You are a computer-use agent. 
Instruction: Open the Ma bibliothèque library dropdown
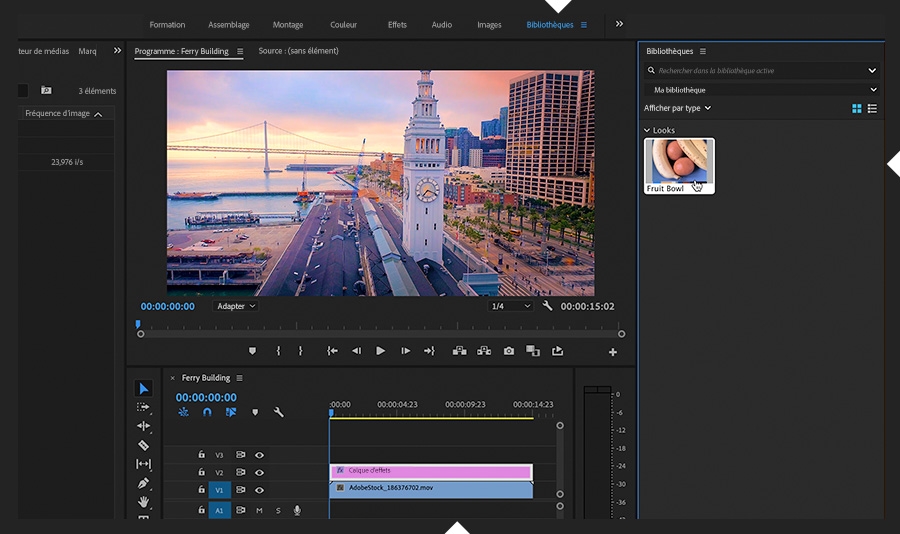(x=762, y=90)
